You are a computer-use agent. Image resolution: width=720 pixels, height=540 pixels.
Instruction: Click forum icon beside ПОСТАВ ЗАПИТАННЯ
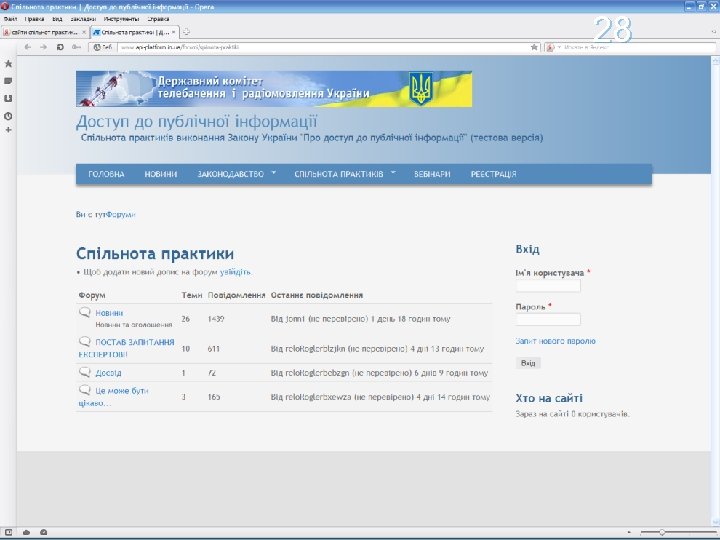tap(85, 342)
